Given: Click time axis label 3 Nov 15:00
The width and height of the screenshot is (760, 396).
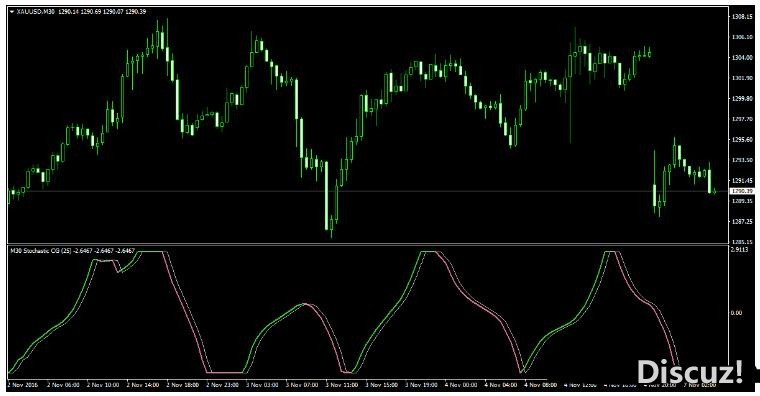Looking at the screenshot, I should 381,385.
